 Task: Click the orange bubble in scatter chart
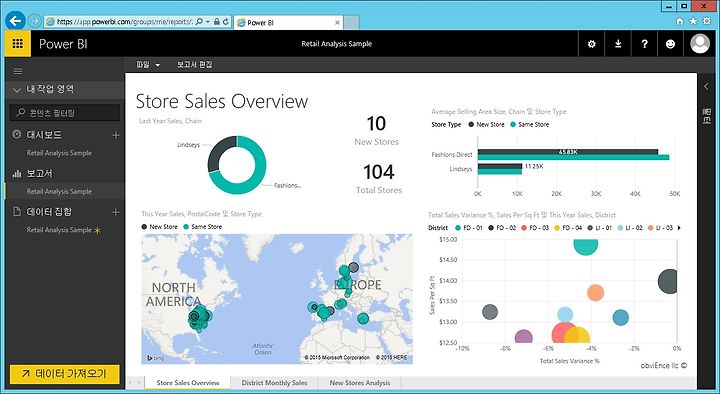click(x=595, y=293)
